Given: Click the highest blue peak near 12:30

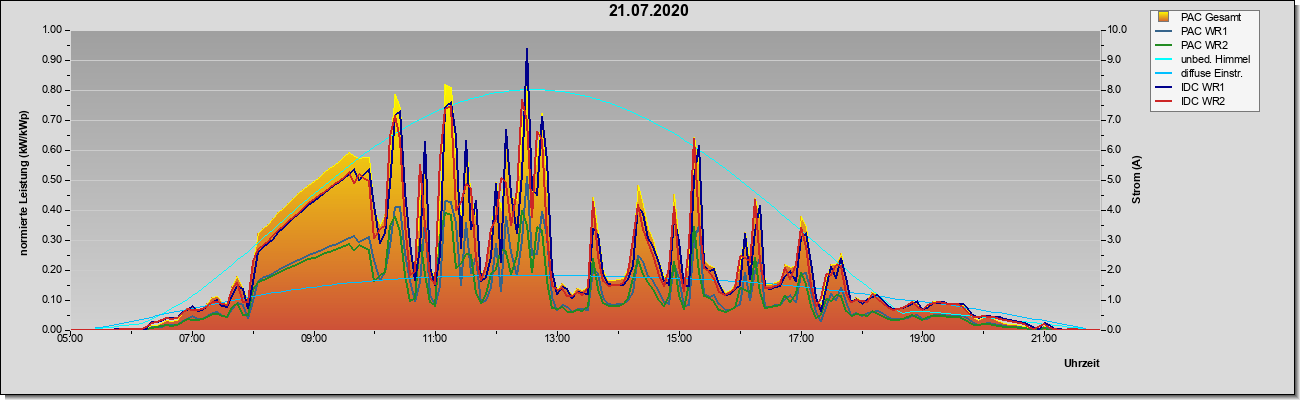Looking at the screenshot, I should click(x=527, y=49).
